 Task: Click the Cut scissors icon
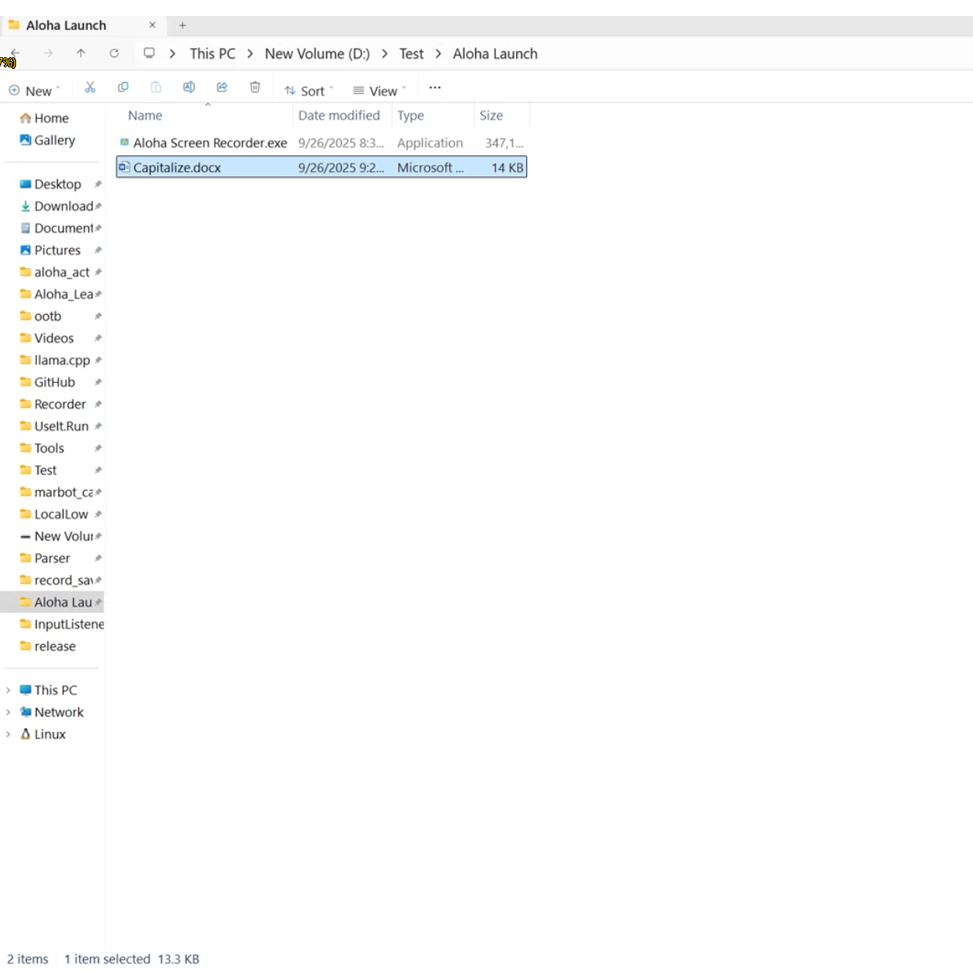click(90, 88)
